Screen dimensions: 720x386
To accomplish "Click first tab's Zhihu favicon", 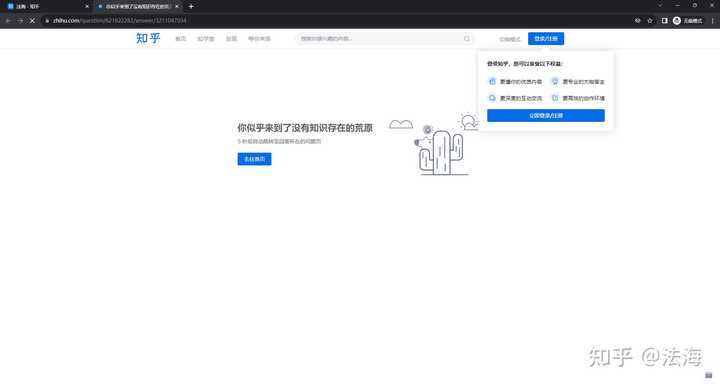I will pos(11,6).
